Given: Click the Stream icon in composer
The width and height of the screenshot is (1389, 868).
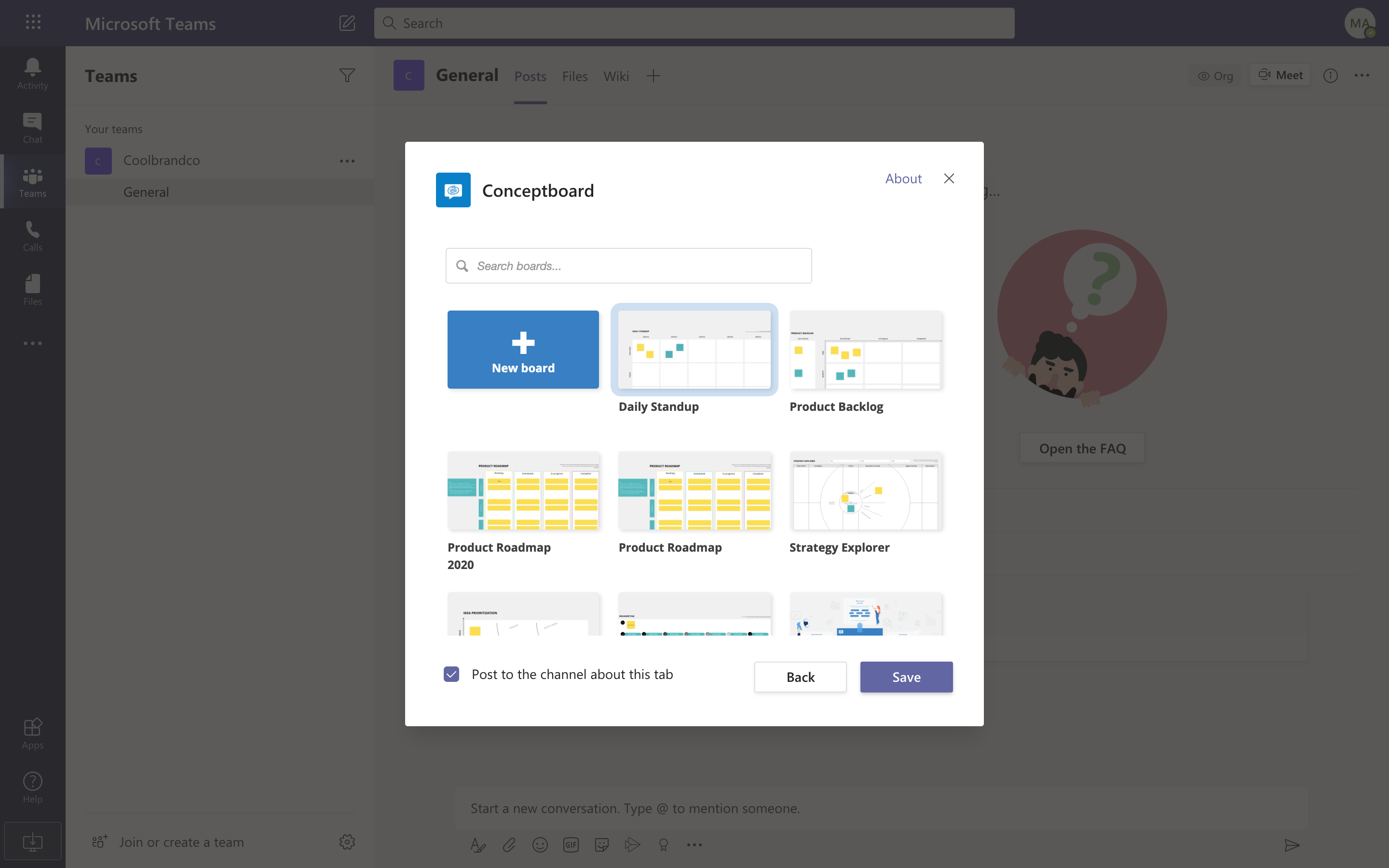Looking at the screenshot, I should click(x=632, y=845).
